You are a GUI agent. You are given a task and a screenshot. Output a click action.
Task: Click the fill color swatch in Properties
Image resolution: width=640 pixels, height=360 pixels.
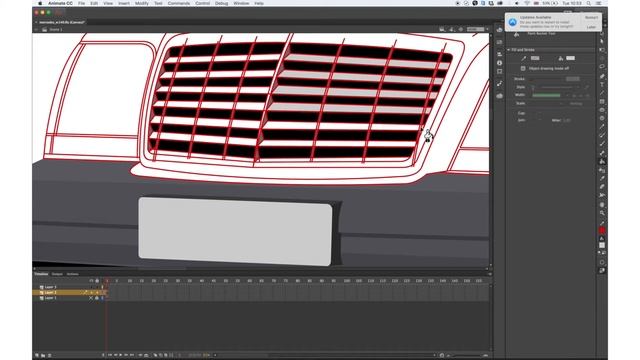pos(570,58)
